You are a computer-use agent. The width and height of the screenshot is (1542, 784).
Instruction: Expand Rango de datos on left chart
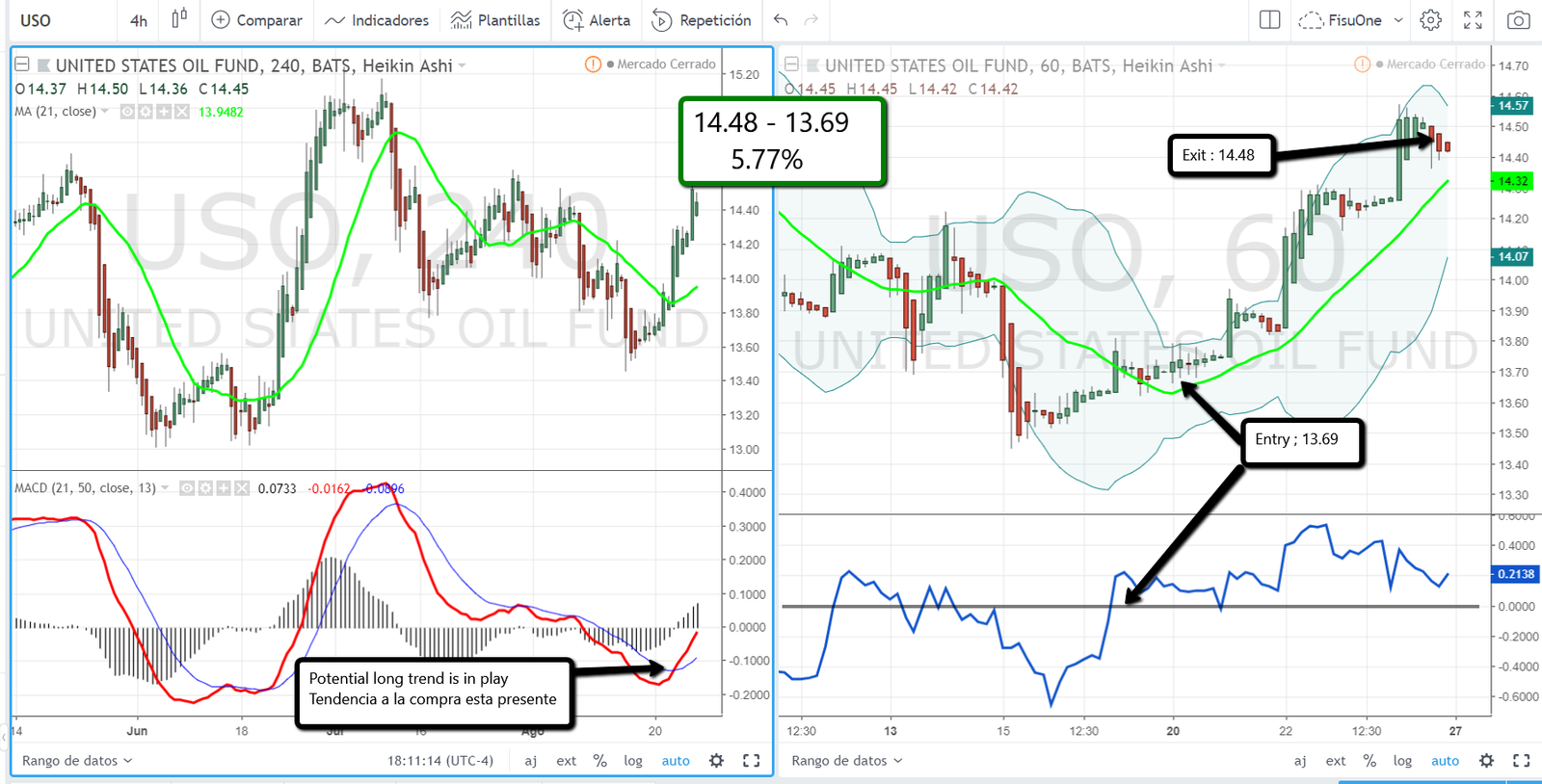pyautogui.click(x=77, y=761)
